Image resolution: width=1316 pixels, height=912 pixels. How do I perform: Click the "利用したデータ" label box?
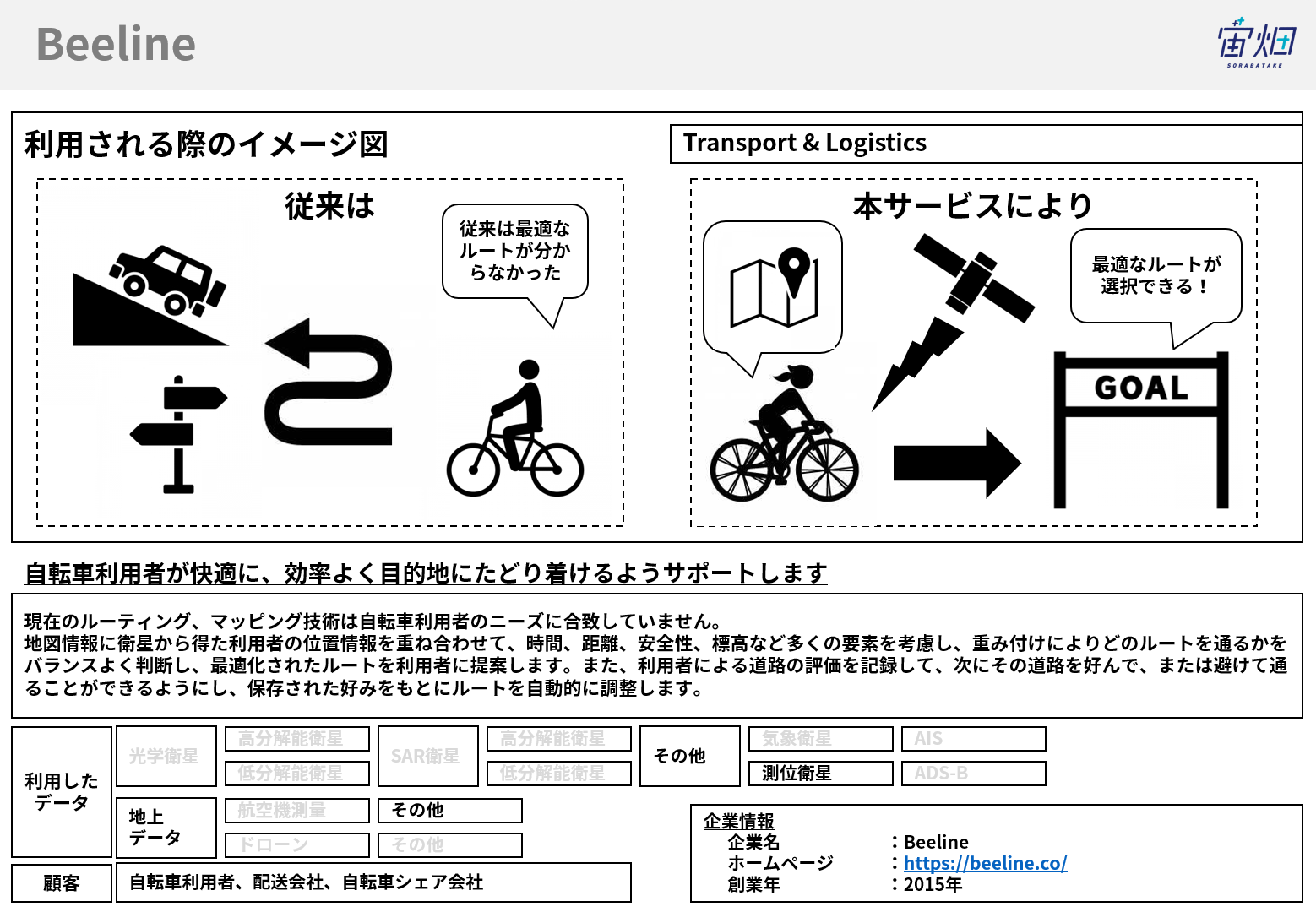click(x=62, y=792)
